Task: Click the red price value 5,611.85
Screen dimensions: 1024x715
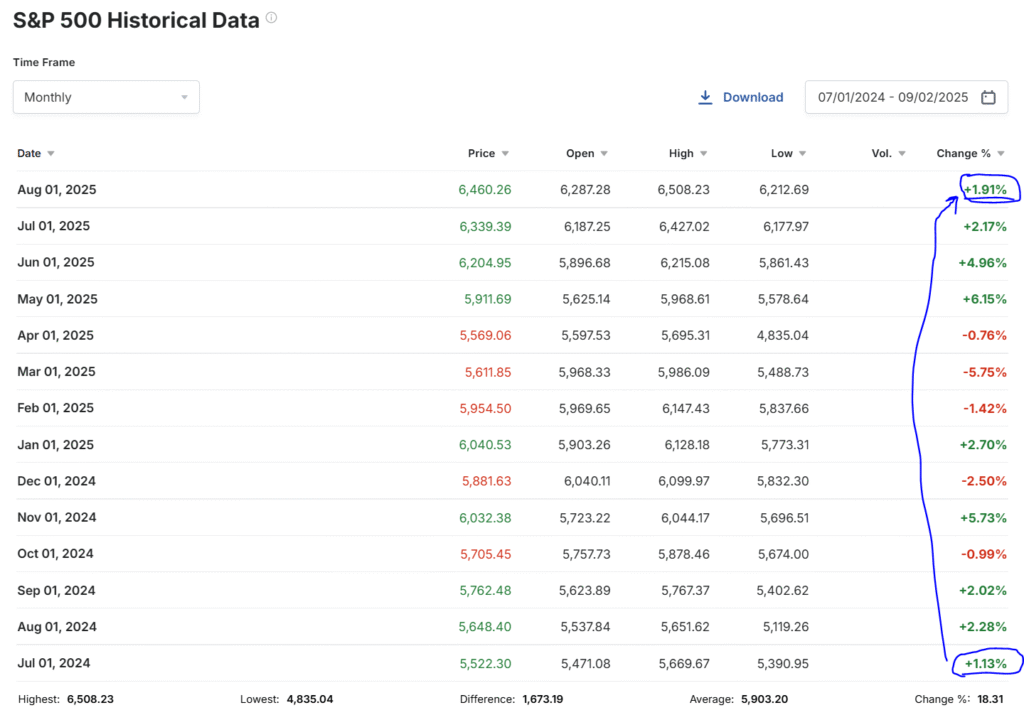Action: point(488,372)
